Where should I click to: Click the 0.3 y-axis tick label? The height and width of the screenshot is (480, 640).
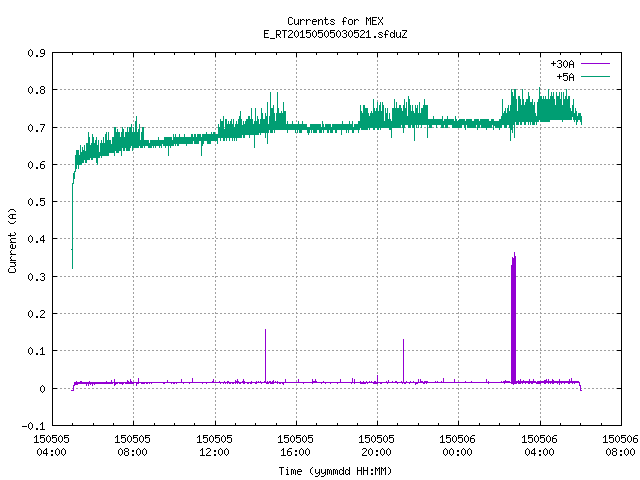(x=36, y=277)
